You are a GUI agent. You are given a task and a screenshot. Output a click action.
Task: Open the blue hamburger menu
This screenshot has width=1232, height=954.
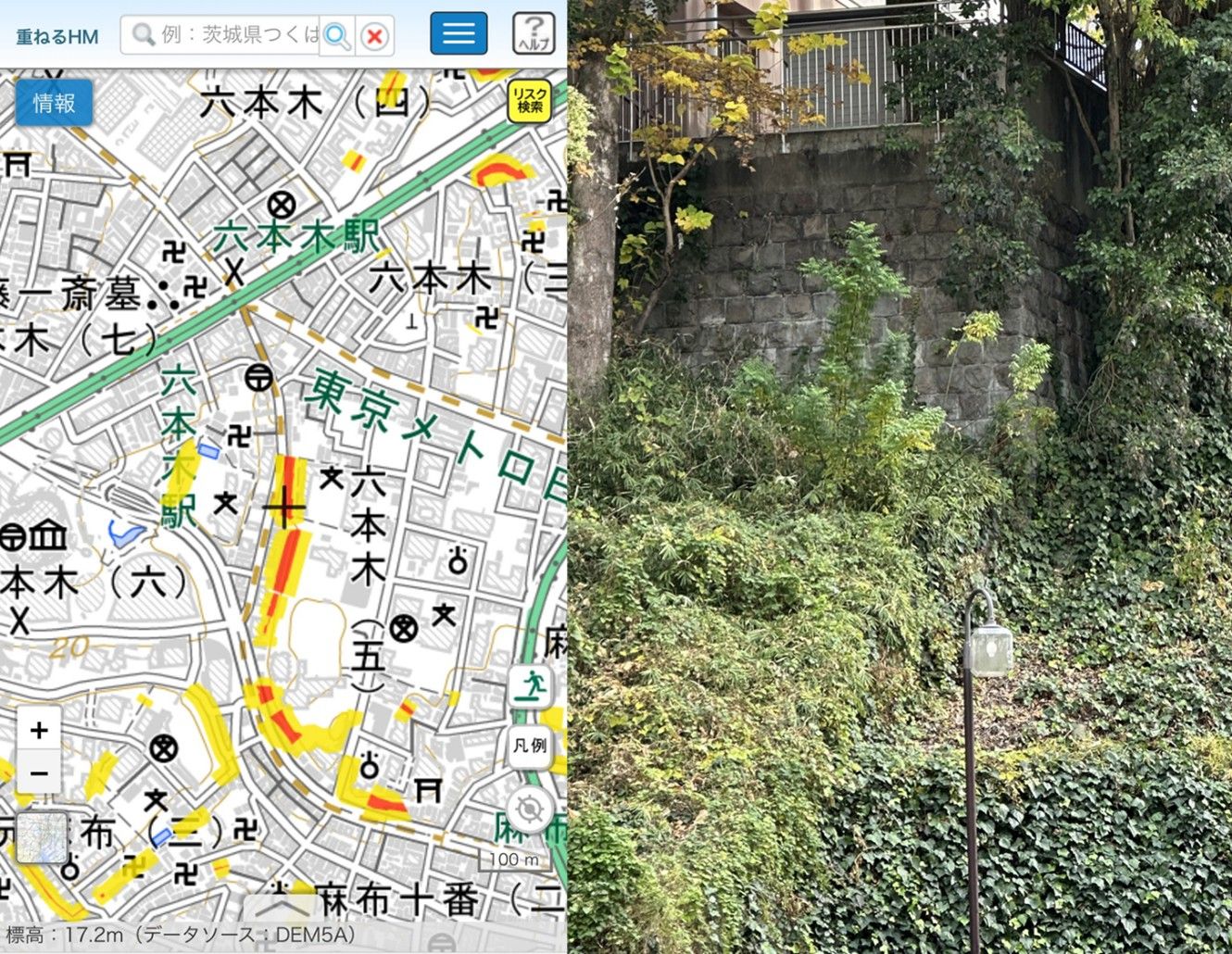tap(459, 34)
